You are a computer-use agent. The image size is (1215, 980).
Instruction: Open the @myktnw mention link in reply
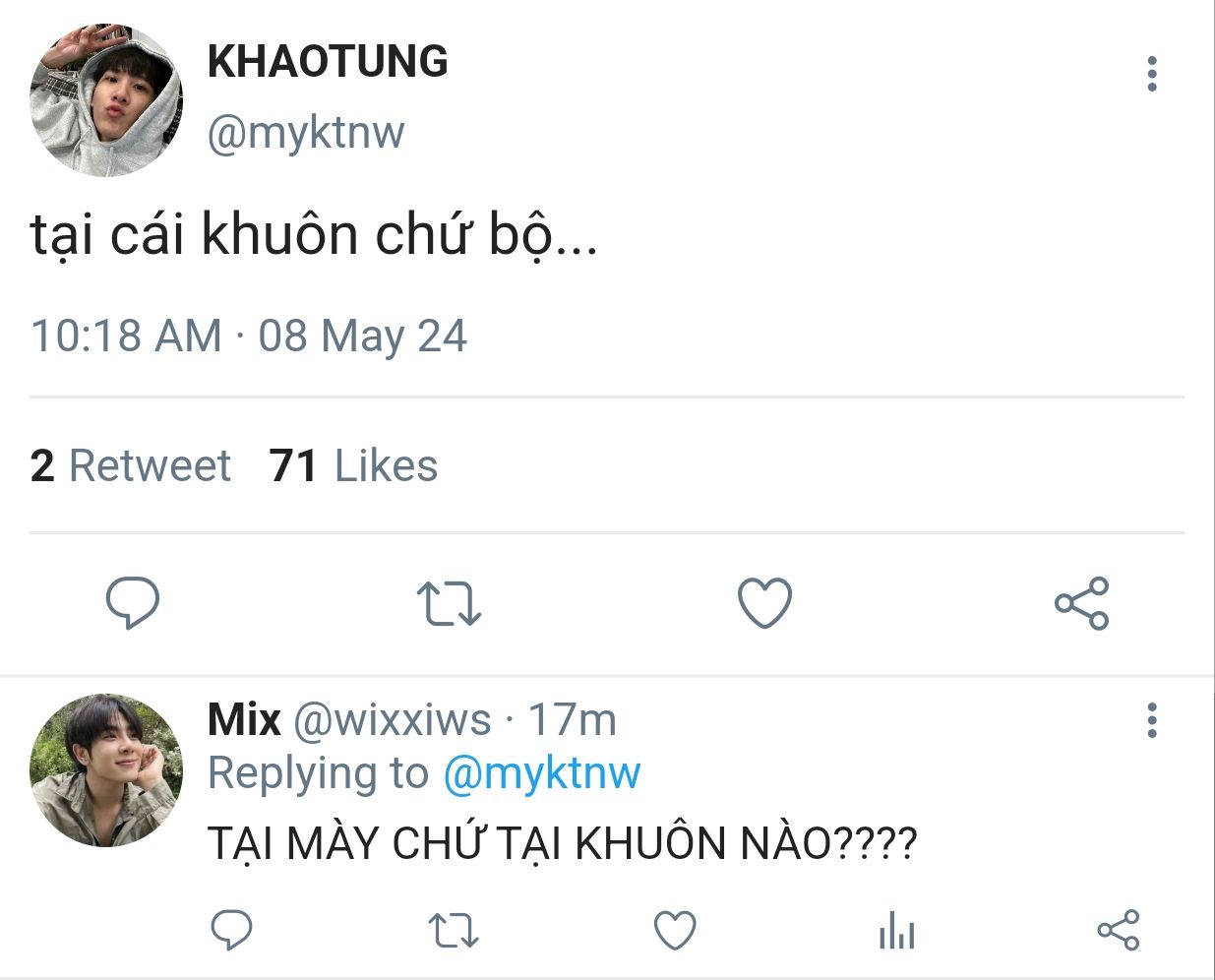click(x=541, y=773)
